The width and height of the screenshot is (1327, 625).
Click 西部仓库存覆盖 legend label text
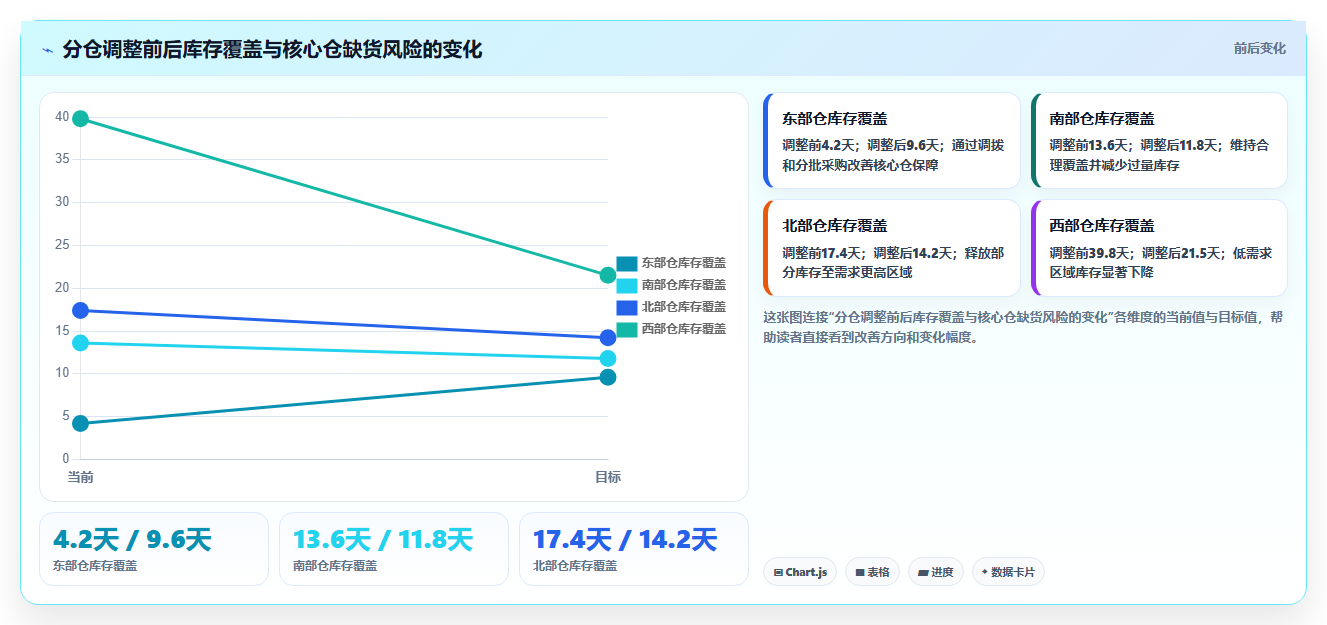[x=684, y=329]
